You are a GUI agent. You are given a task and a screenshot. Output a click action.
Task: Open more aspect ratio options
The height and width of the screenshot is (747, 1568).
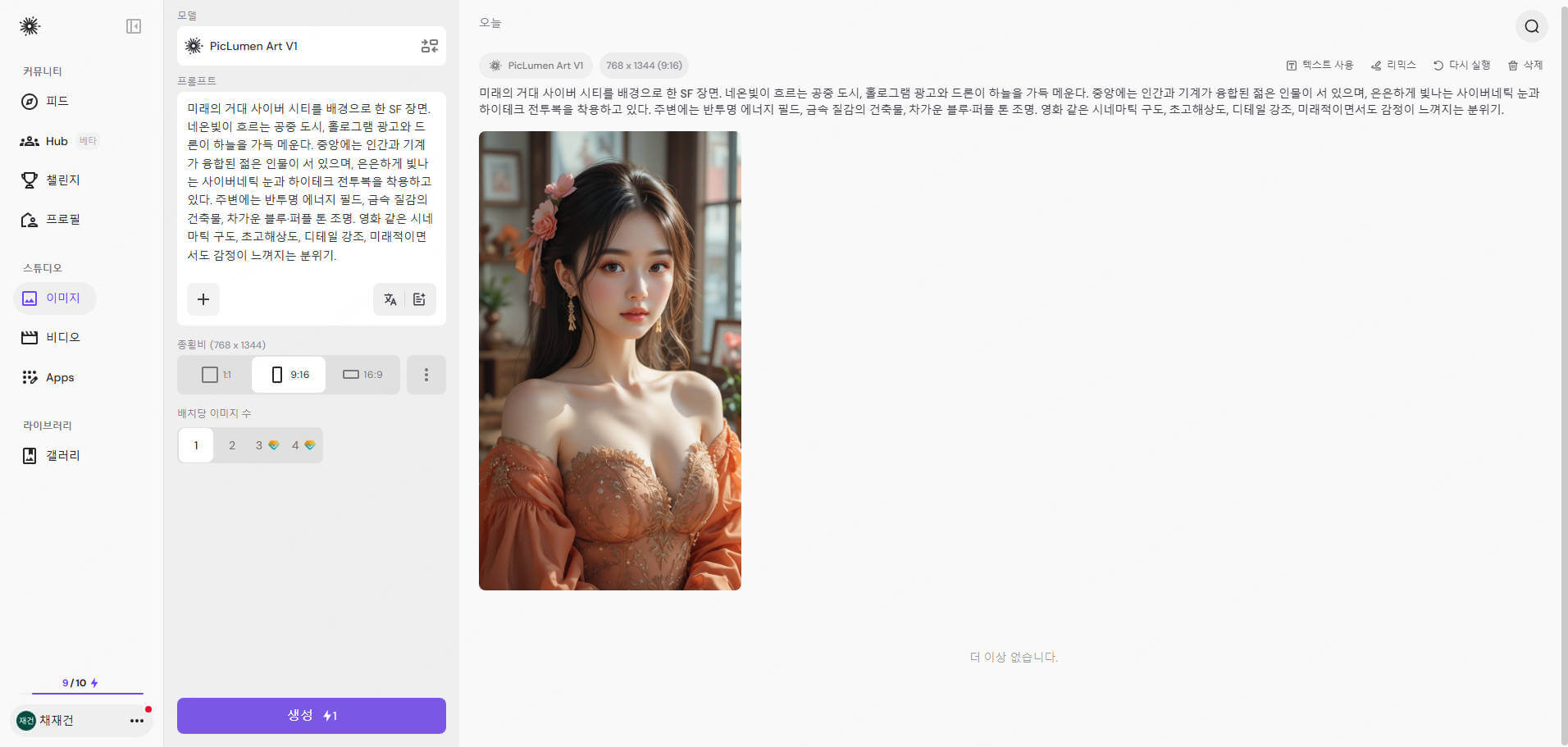tap(426, 375)
